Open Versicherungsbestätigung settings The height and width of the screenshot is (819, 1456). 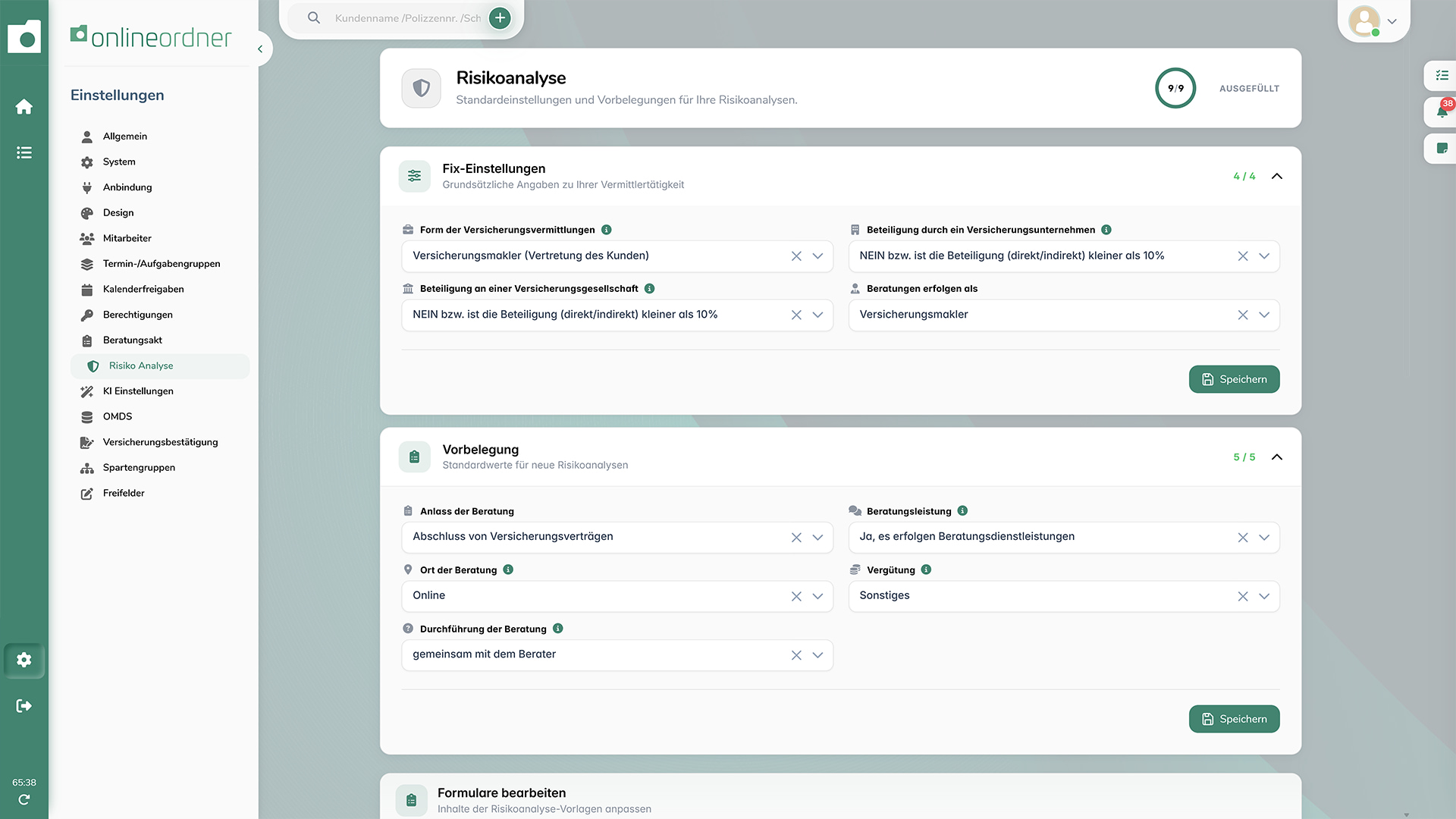tap(160, 442)
